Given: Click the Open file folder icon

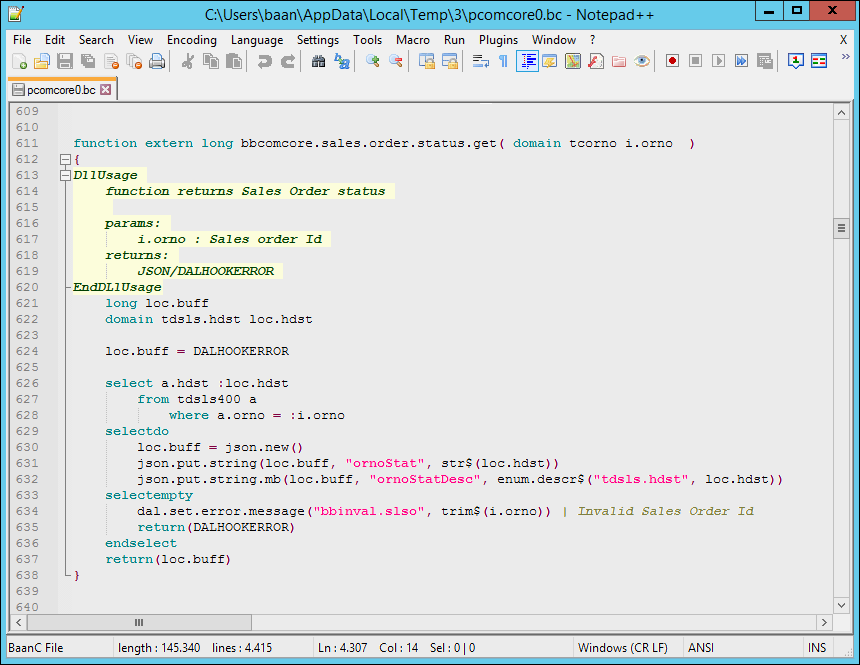Looking at the screenshot, I should point(42,61).
